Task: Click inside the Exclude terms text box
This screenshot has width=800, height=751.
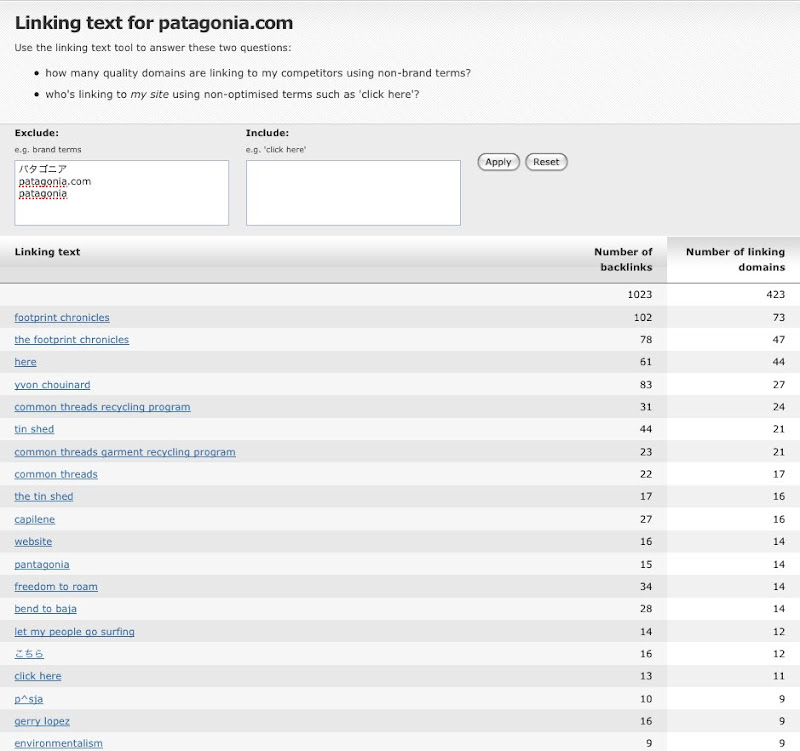Action: pyautogui.click(x=121, y=193)
